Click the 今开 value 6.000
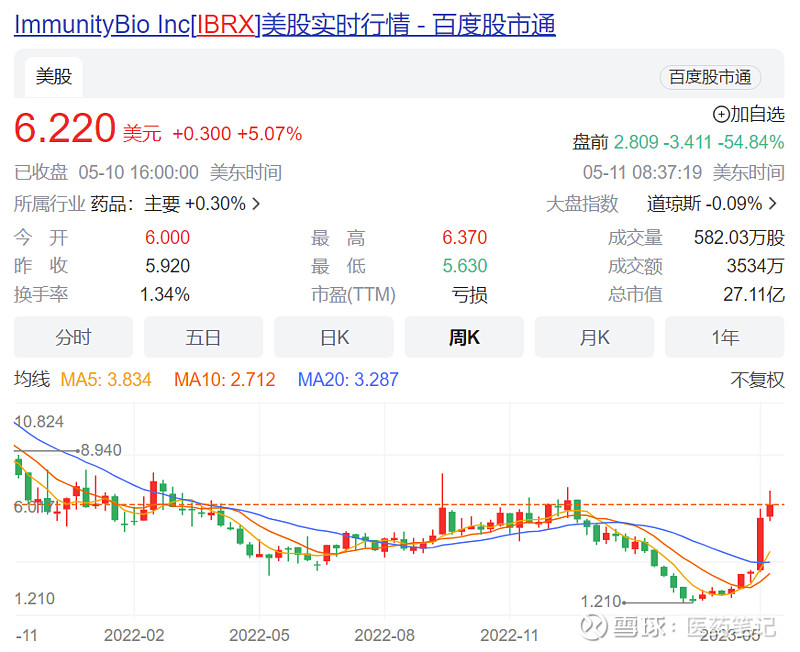 (167, 237)
